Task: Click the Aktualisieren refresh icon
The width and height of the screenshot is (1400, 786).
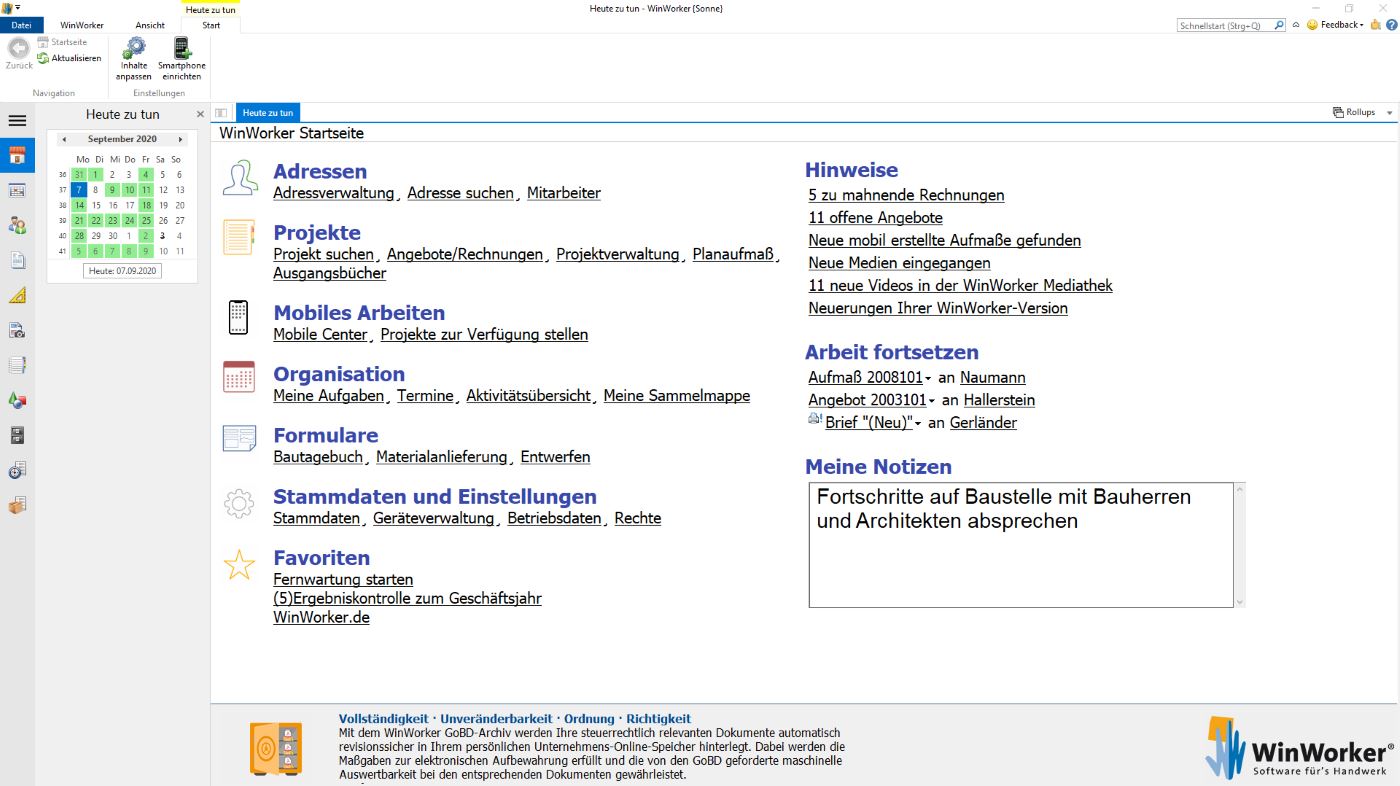Action: [x=43, y=58]
